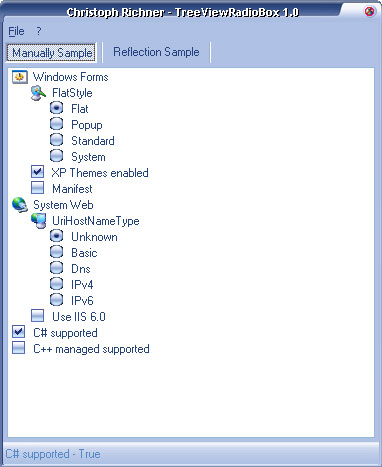Choose the Dns radio option
Screen dimensions: 382x467
[56, 268]
